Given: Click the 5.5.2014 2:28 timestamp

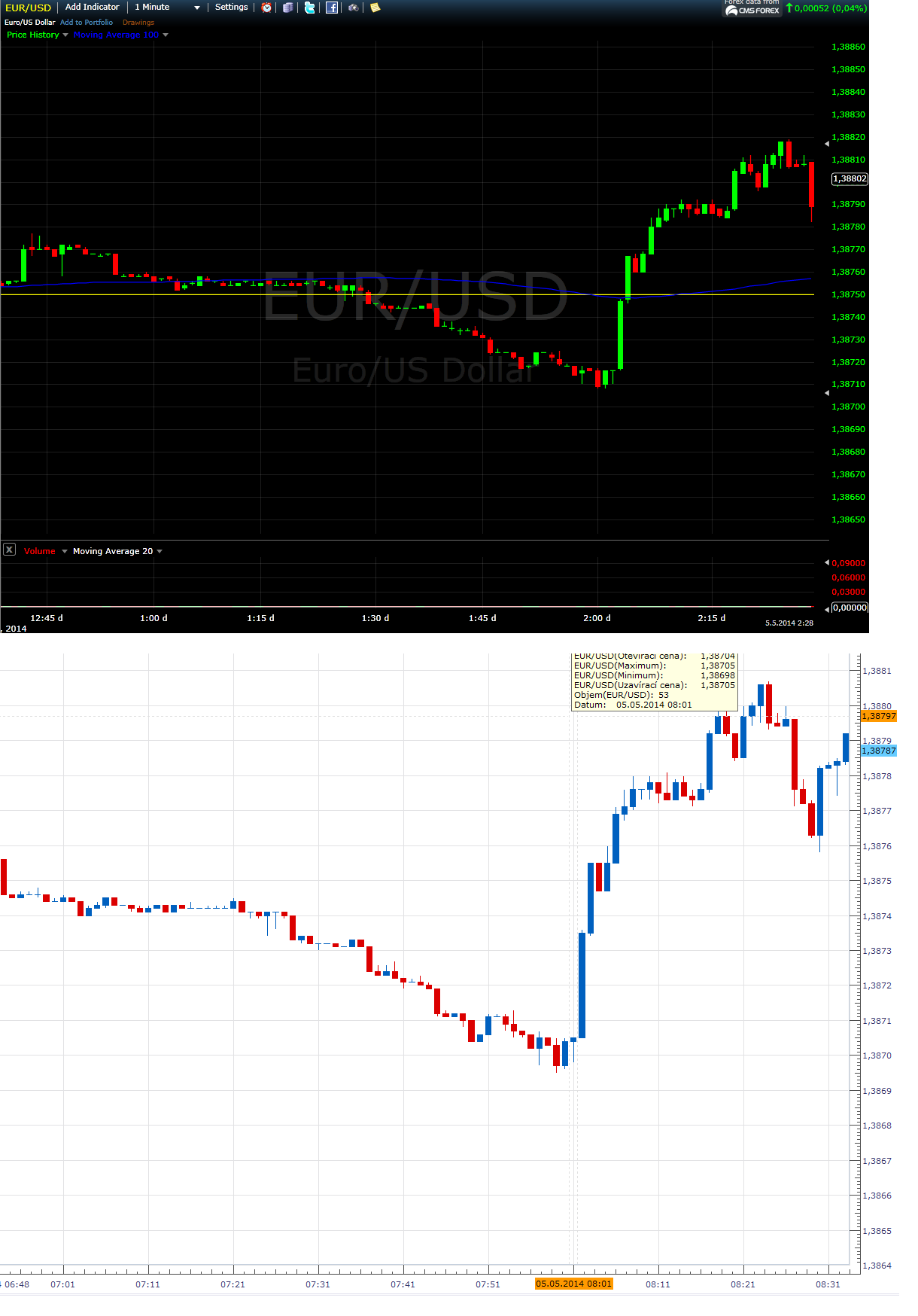Looking at the screenshot, I should pyautogui.click(x=789, y=623).
